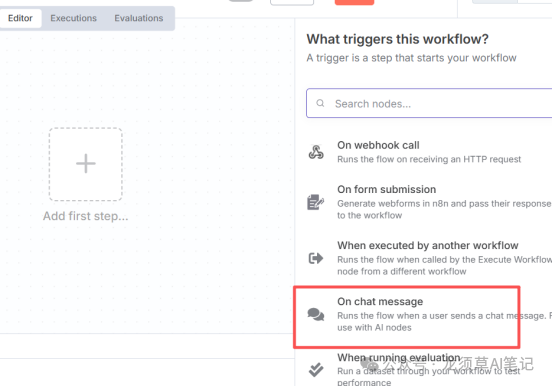The image size is (552, 386).
Task: Focus the Search nodes input field
Action: [x=429, y=103]
